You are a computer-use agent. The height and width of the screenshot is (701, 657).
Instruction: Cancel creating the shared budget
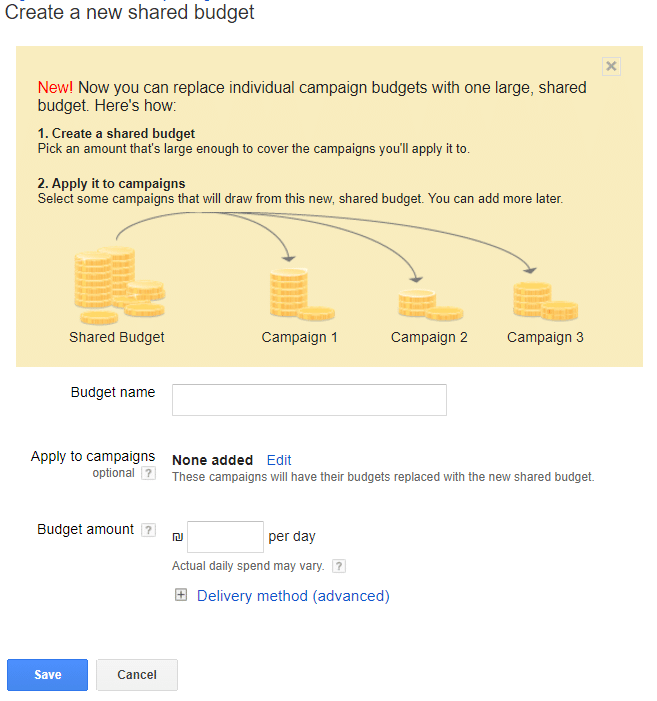point(137,675)
